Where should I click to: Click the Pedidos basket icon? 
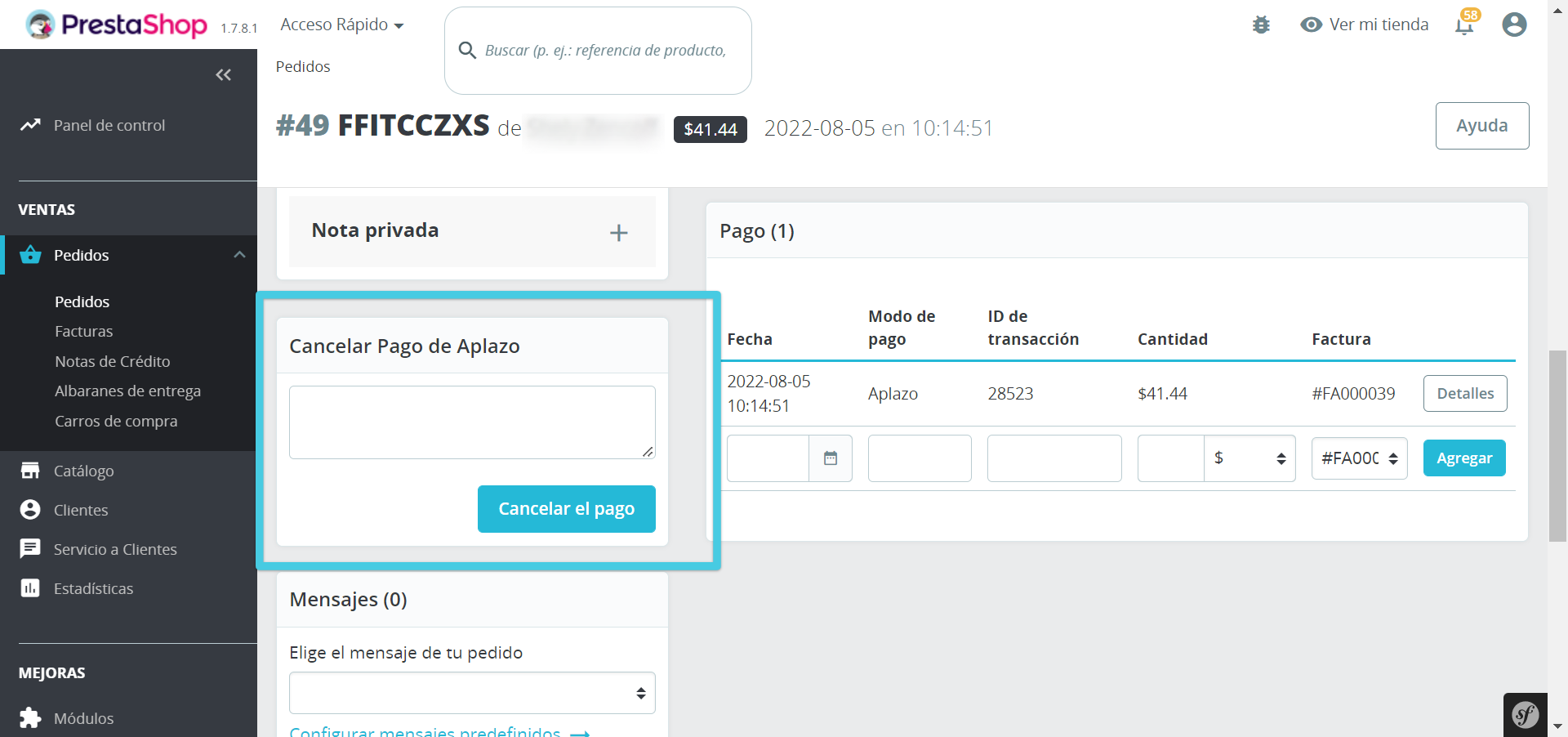tap(30, 255)
